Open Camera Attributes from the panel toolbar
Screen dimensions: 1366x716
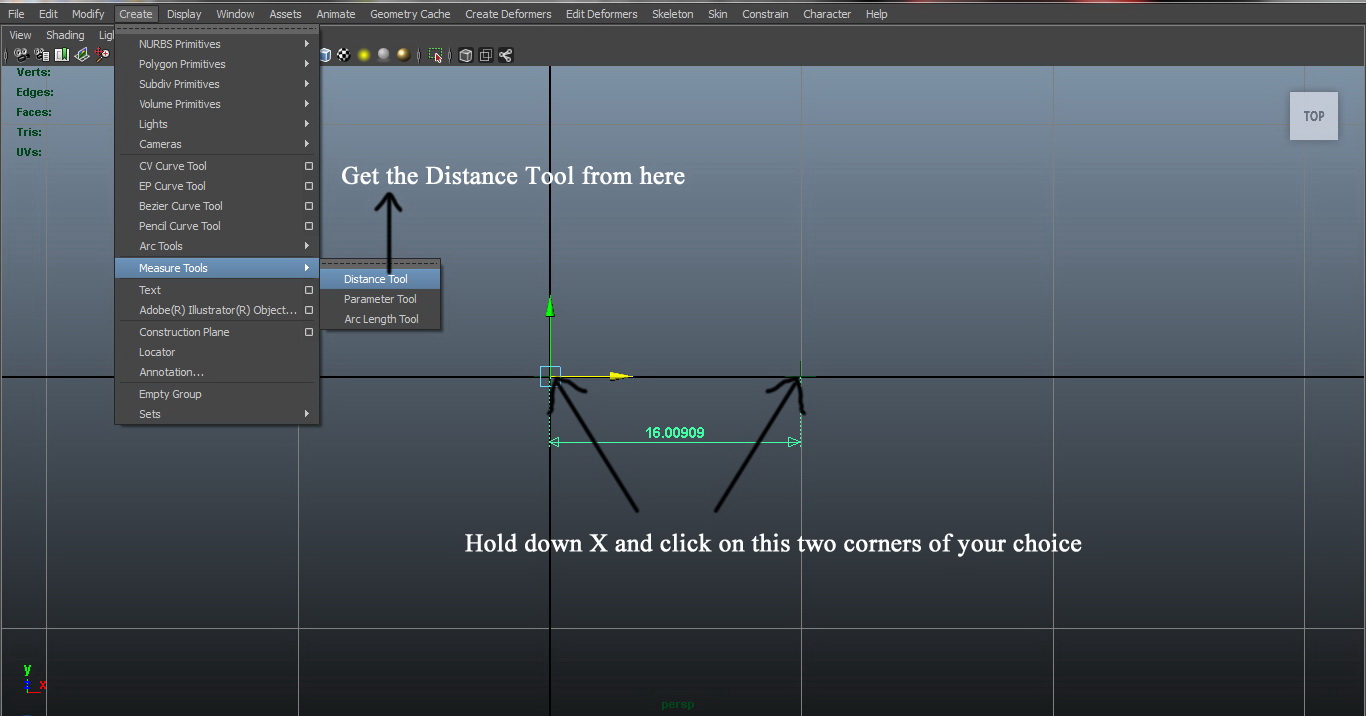click(42, 55)
